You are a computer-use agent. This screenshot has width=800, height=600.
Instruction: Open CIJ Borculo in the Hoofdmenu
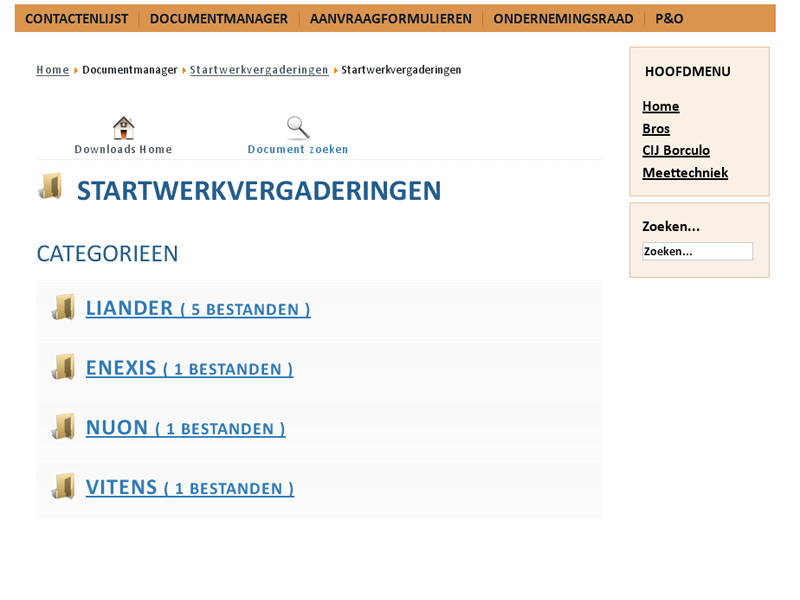point(676,151)
